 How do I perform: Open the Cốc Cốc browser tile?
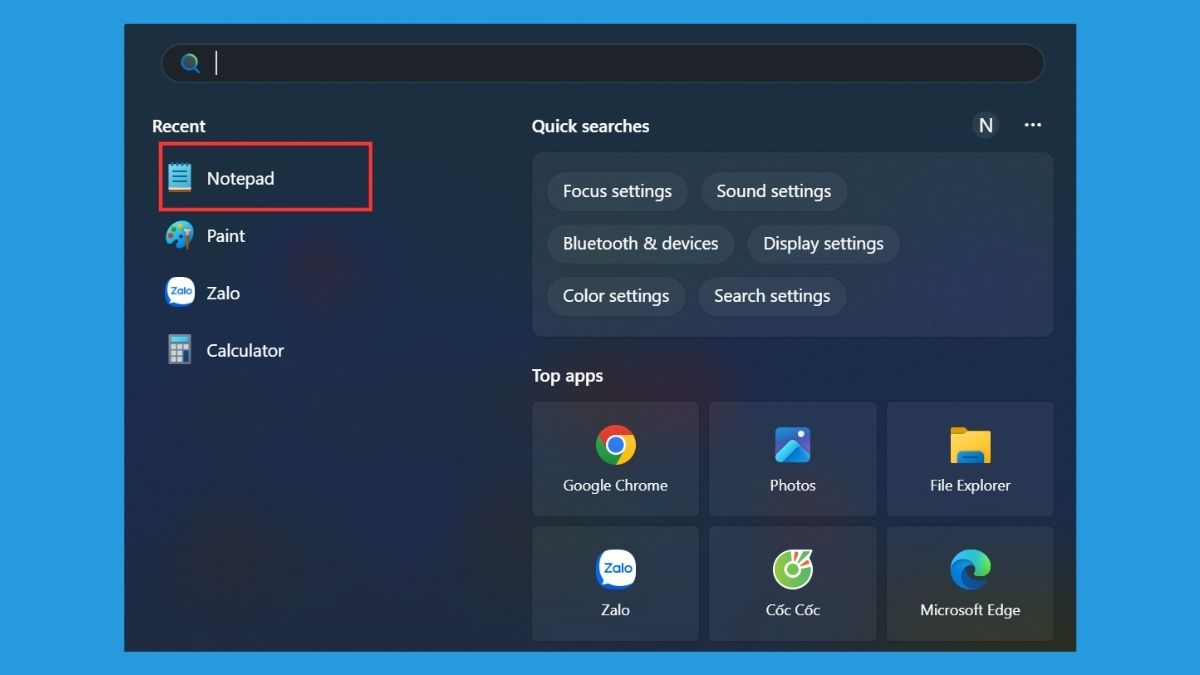[793, 584]
